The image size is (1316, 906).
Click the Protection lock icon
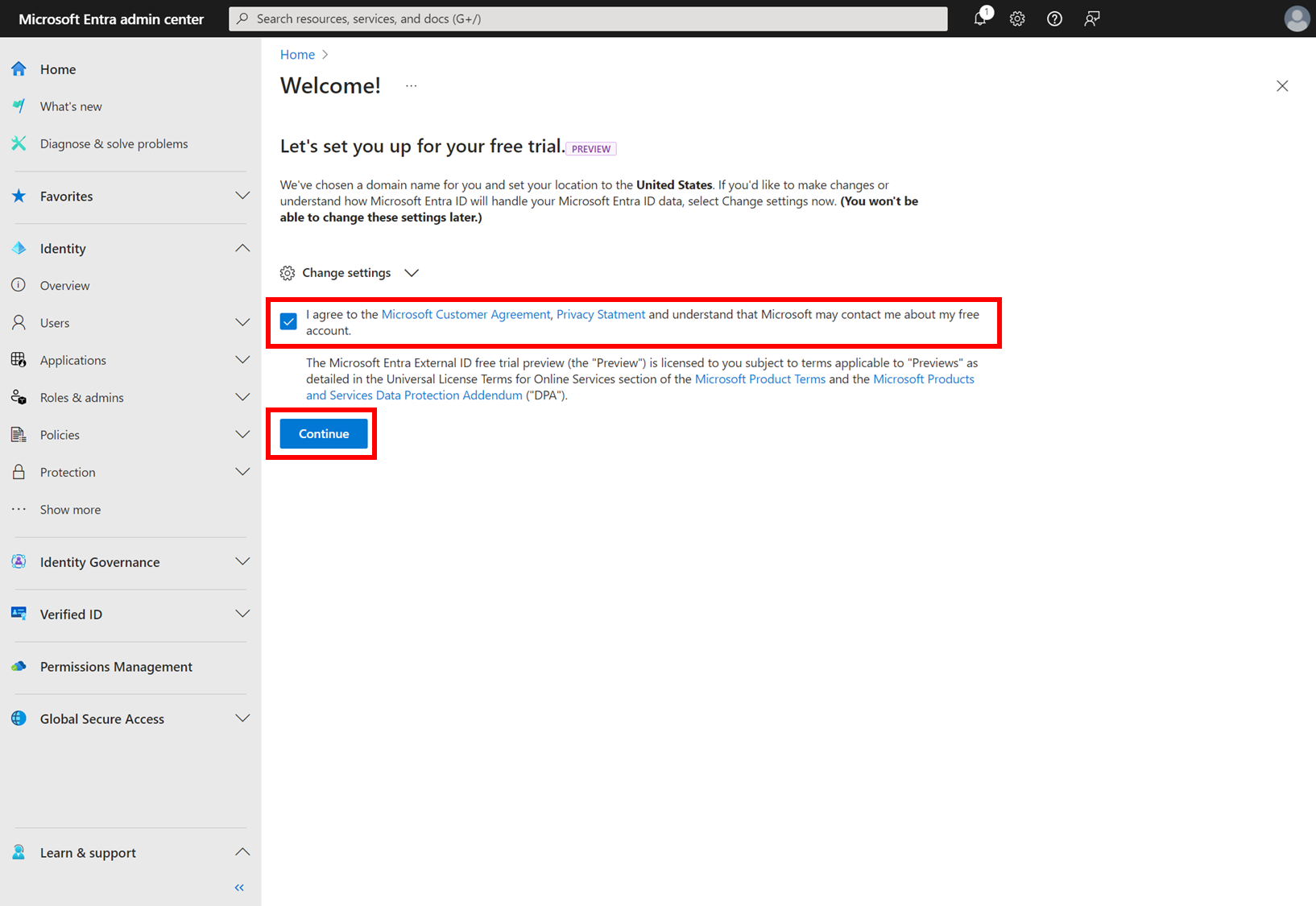click(19, 472)
